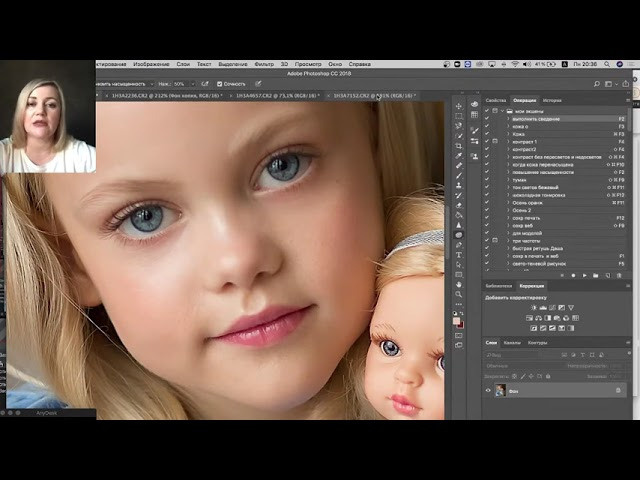
Task: Delete action with trash icon
Action: (619, 276)
